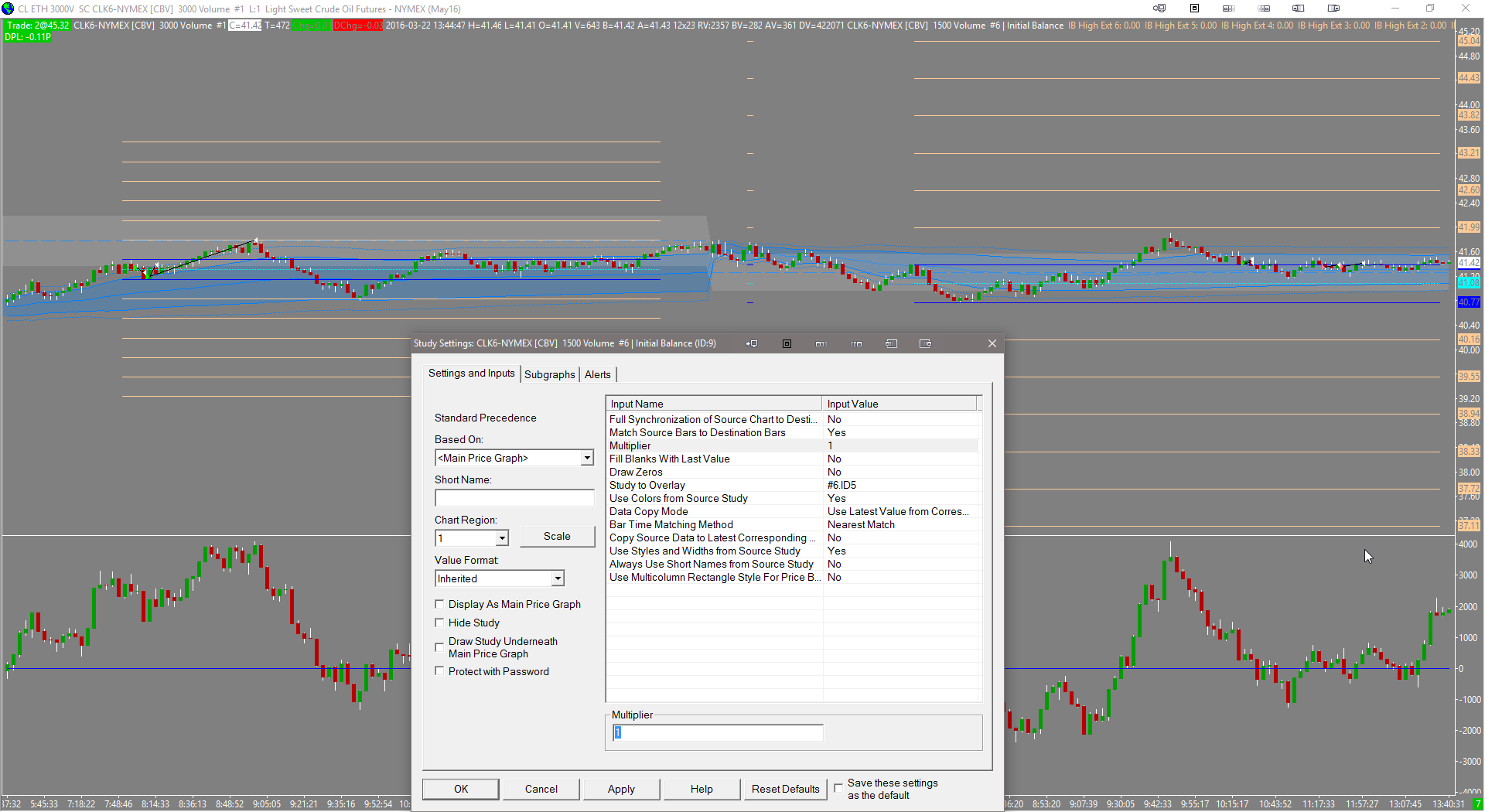
Task: Toggle the Hide Study checkbox
Action: [440, 623]
